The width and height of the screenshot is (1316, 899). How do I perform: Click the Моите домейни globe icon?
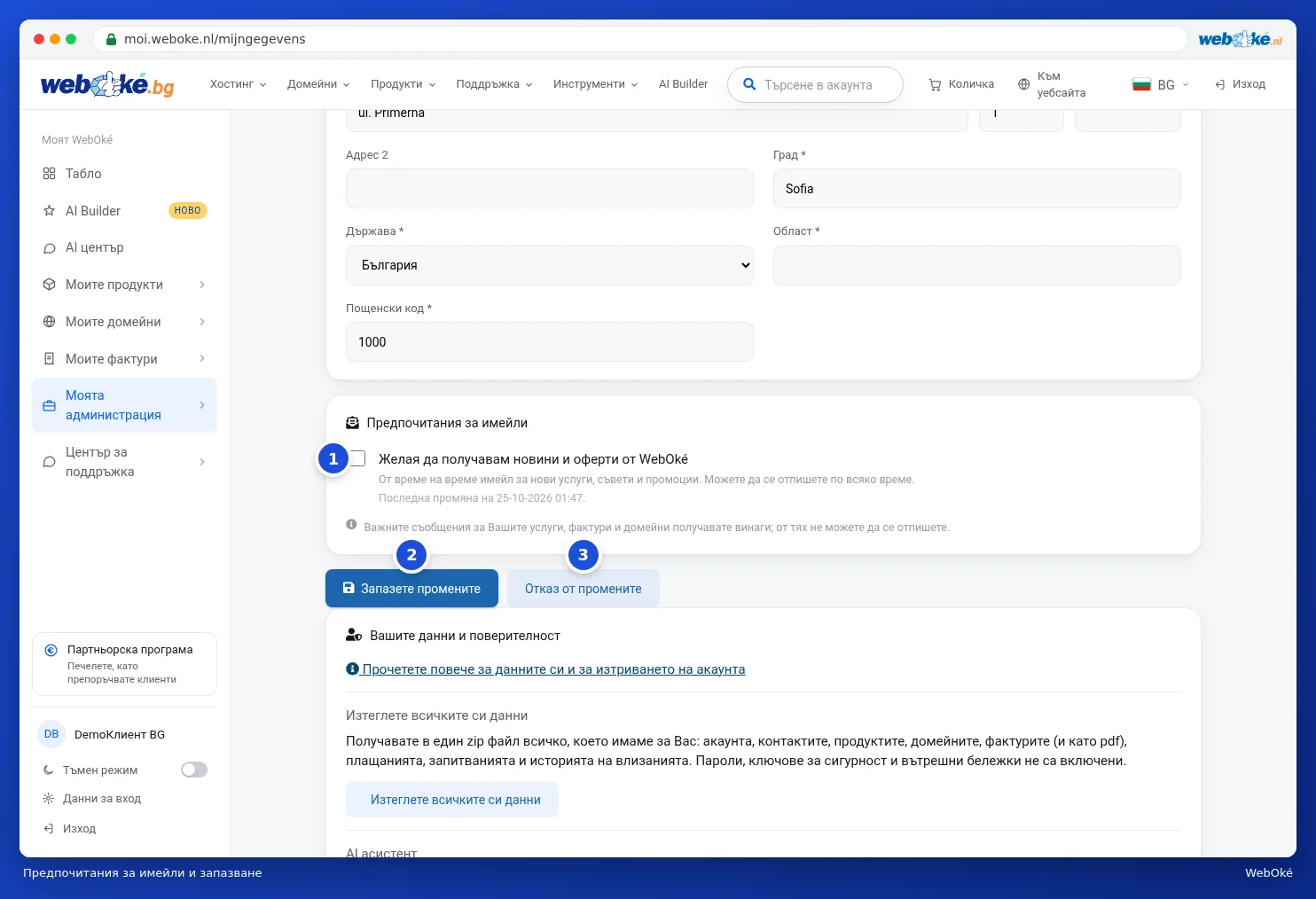(x=50, y=322)
